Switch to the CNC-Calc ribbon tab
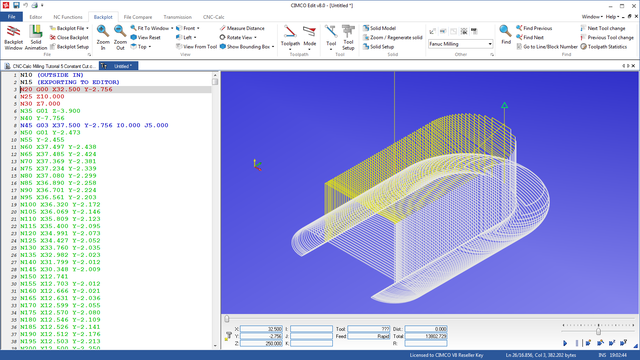 click(213, 17)
